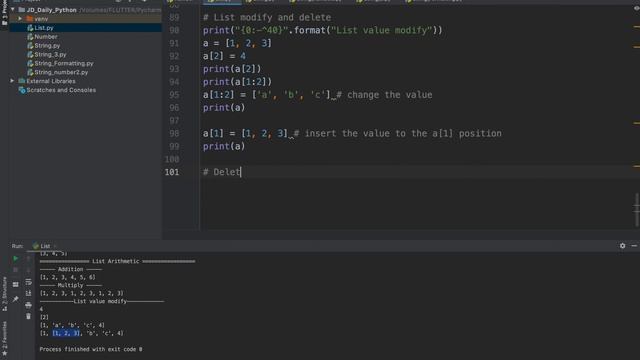Print the Run console output

click(x=28, y=305)
